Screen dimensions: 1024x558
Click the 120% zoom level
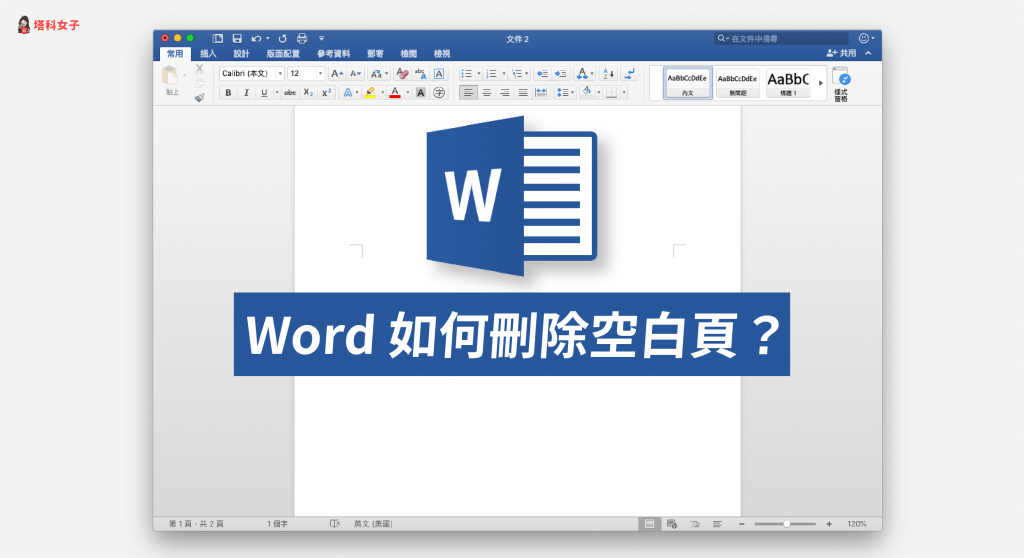pos(857,524)
